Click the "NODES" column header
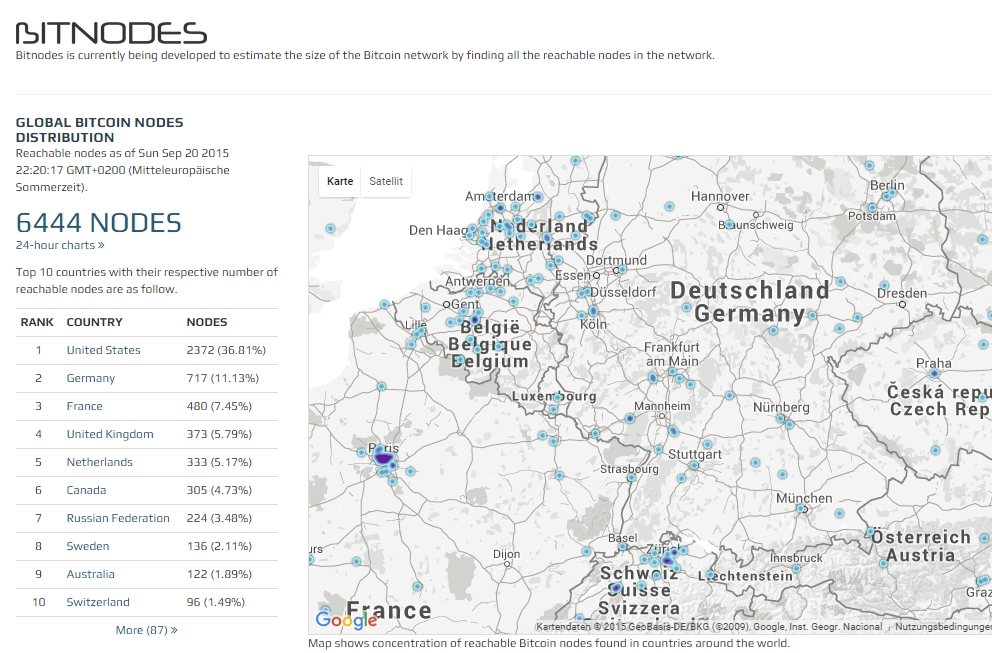The image size is (992, 653). click(207, 322)
